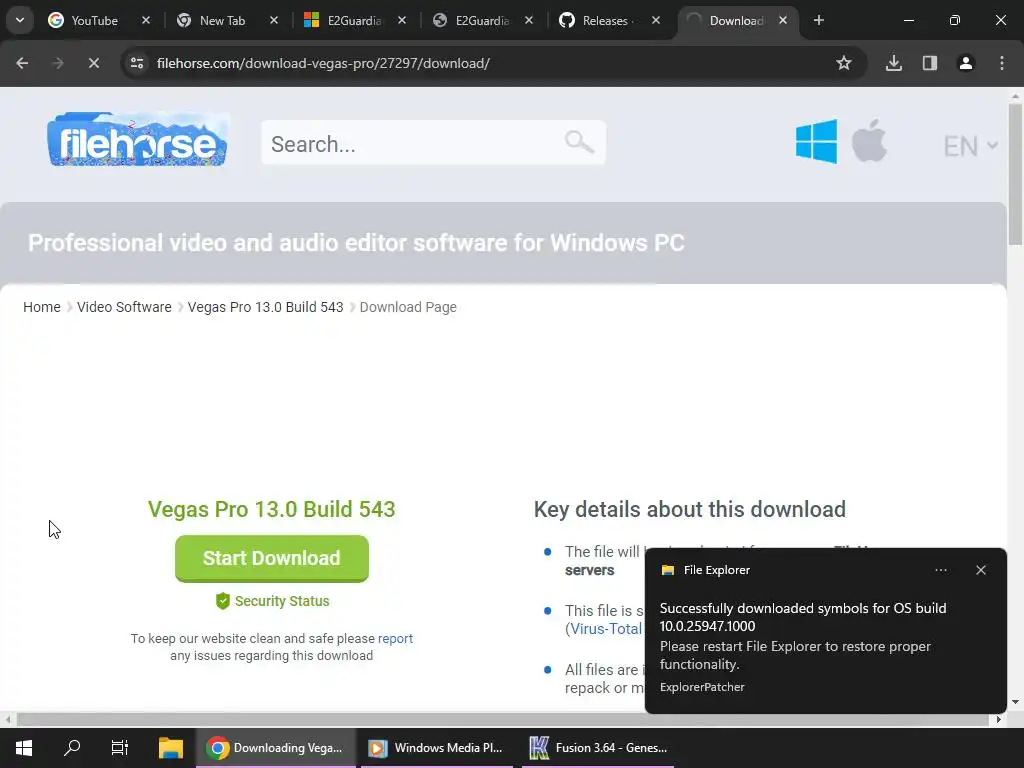
Task: View site information icon in address bar
Action: [137, 63]
